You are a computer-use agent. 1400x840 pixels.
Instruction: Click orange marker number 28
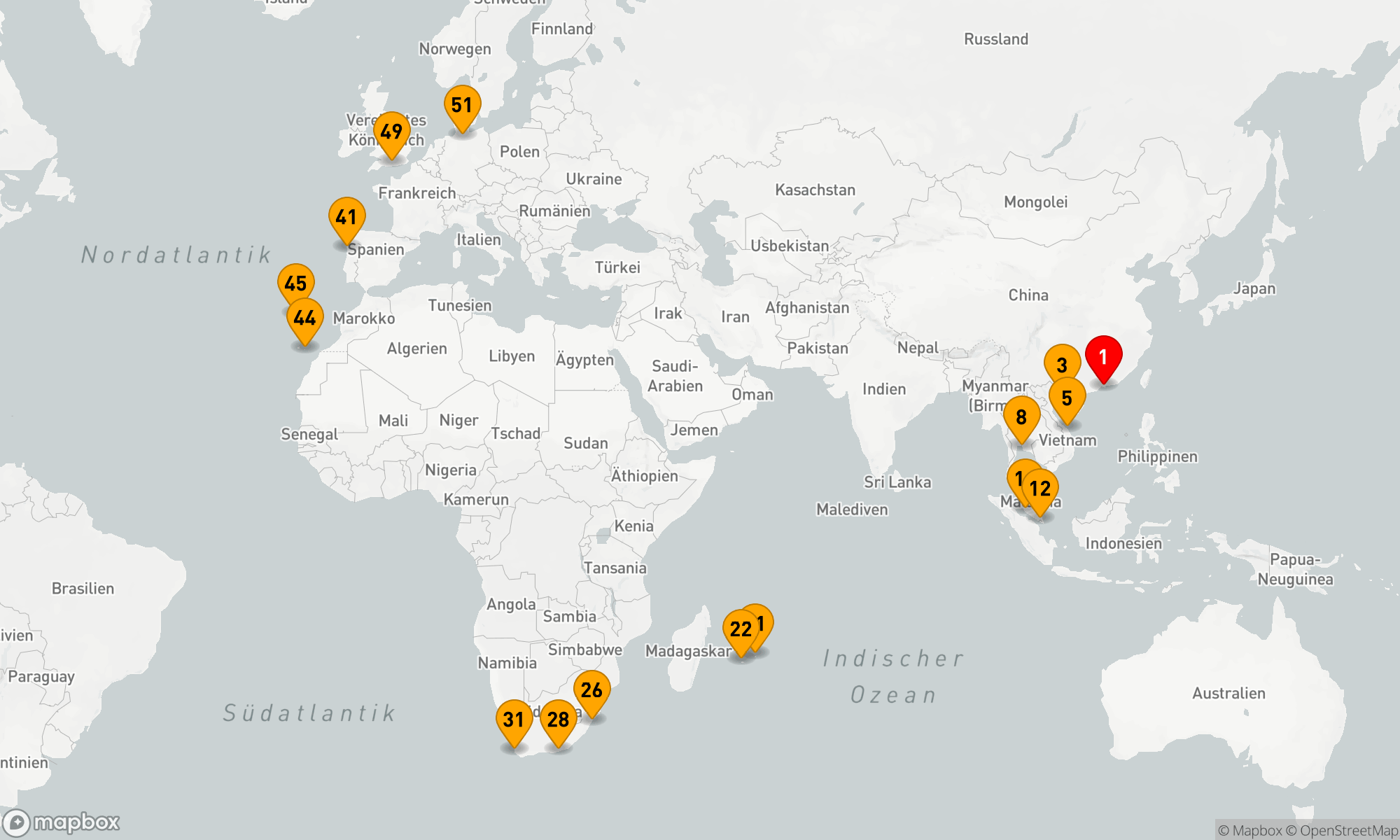coord(558,720)
